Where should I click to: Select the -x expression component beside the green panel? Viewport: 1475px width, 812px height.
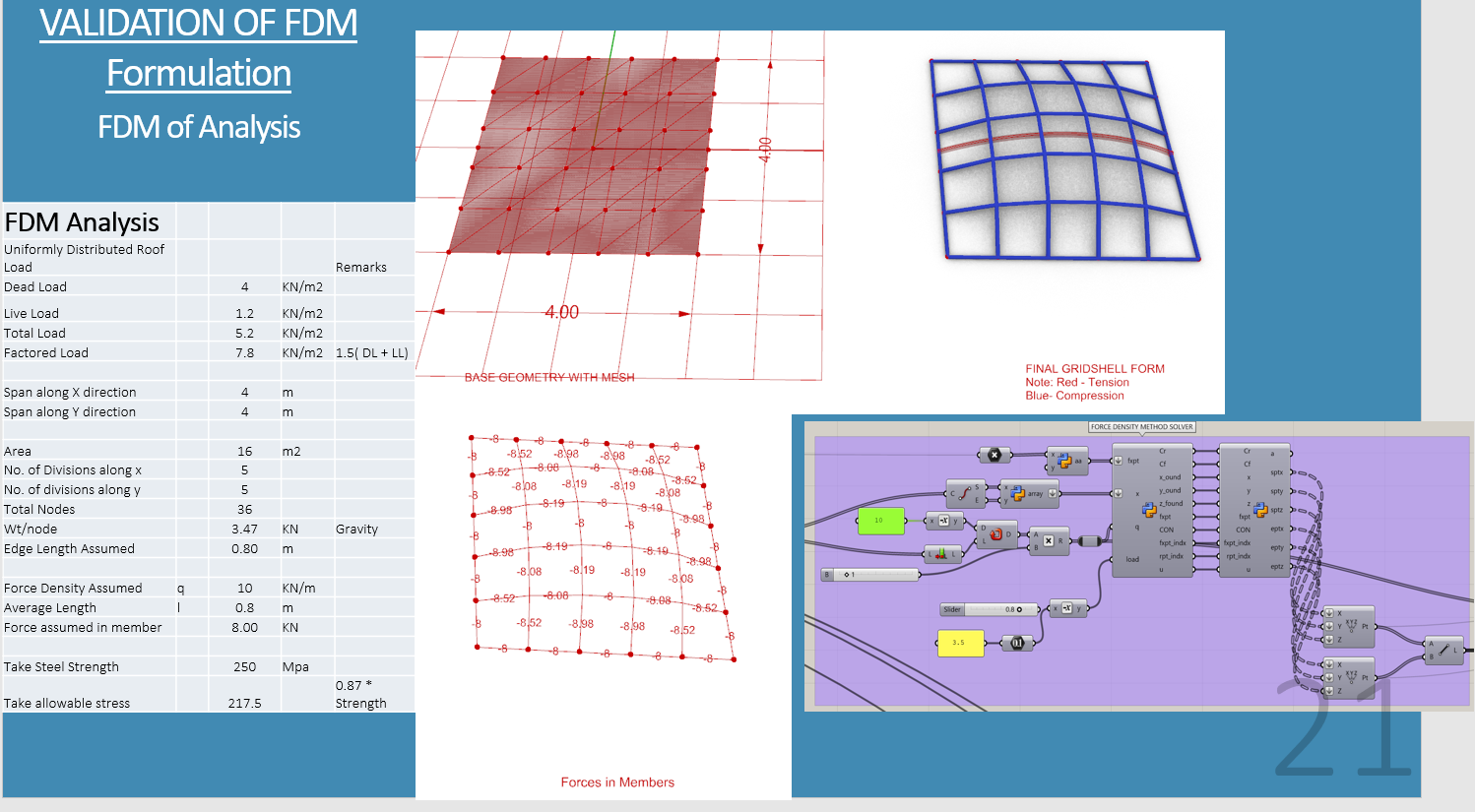tap(944, 521)
